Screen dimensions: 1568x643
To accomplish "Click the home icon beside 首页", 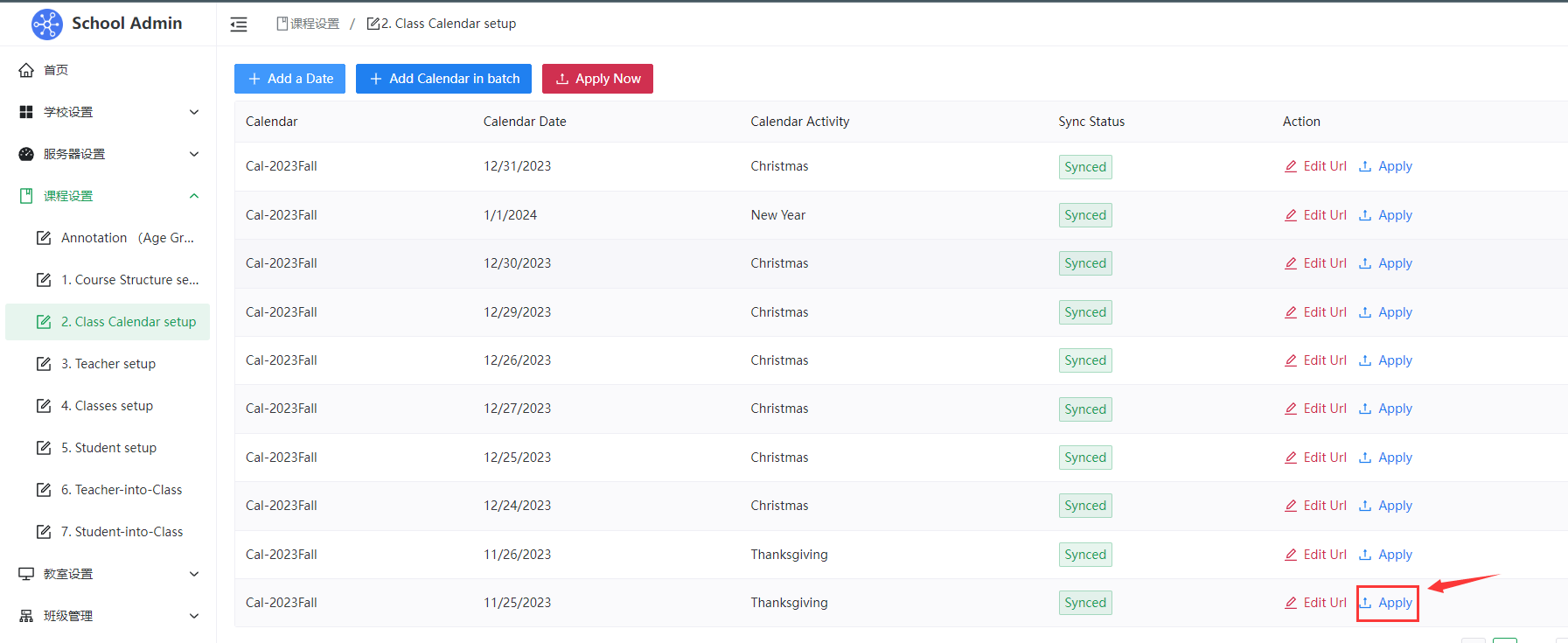I will [x=26, y=70].
